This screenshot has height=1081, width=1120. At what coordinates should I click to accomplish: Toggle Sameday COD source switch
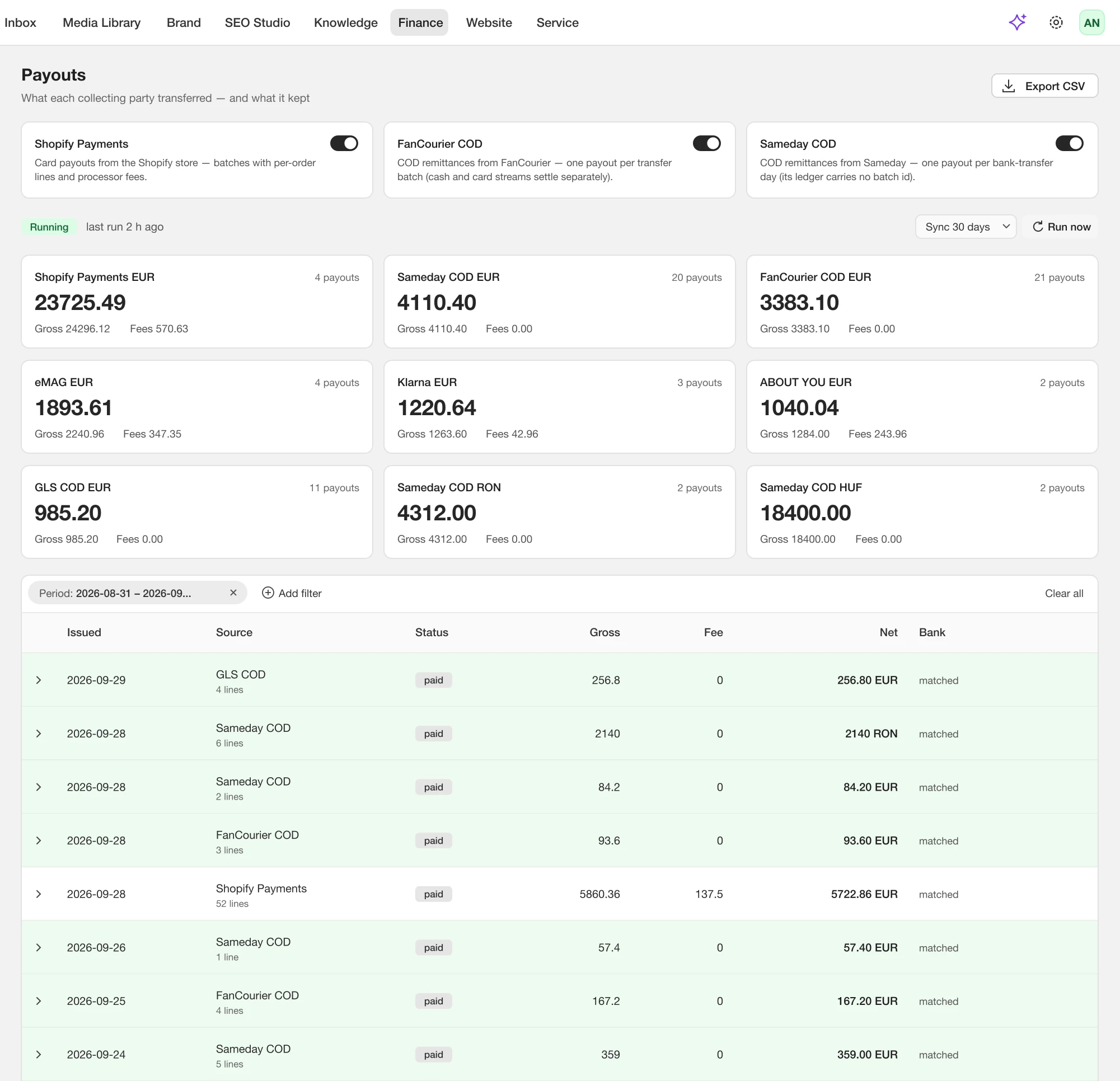(1069, 143)
